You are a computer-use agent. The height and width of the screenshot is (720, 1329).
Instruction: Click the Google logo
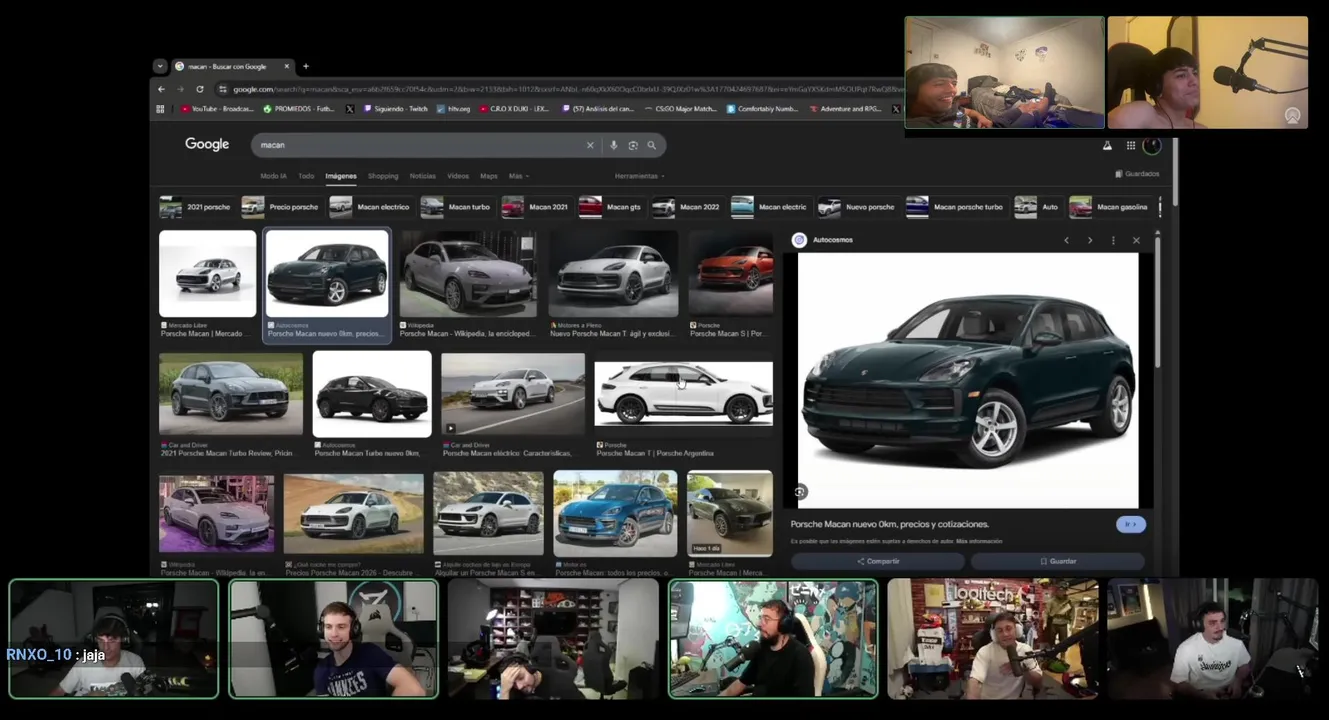pyautogui.click(x=207, y=144)
